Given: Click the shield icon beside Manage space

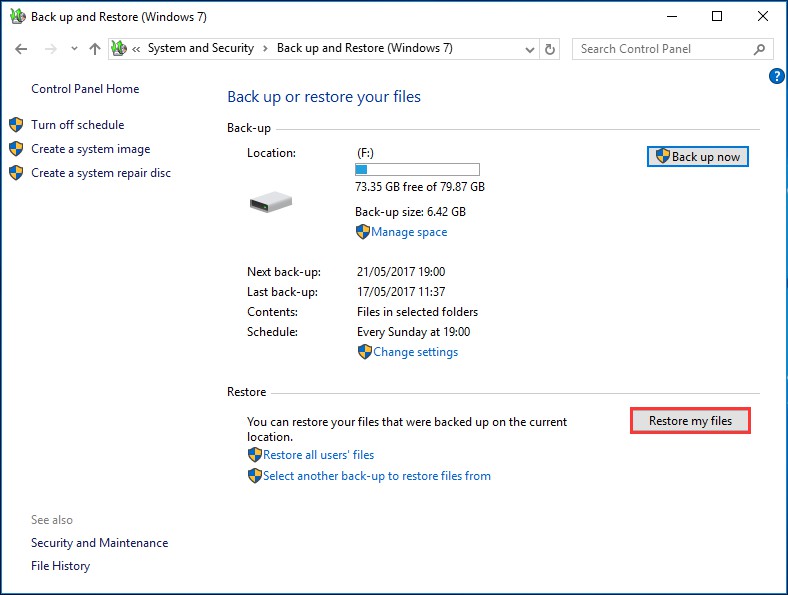Looking at the screenshot, I should click(x=363, y=232).
